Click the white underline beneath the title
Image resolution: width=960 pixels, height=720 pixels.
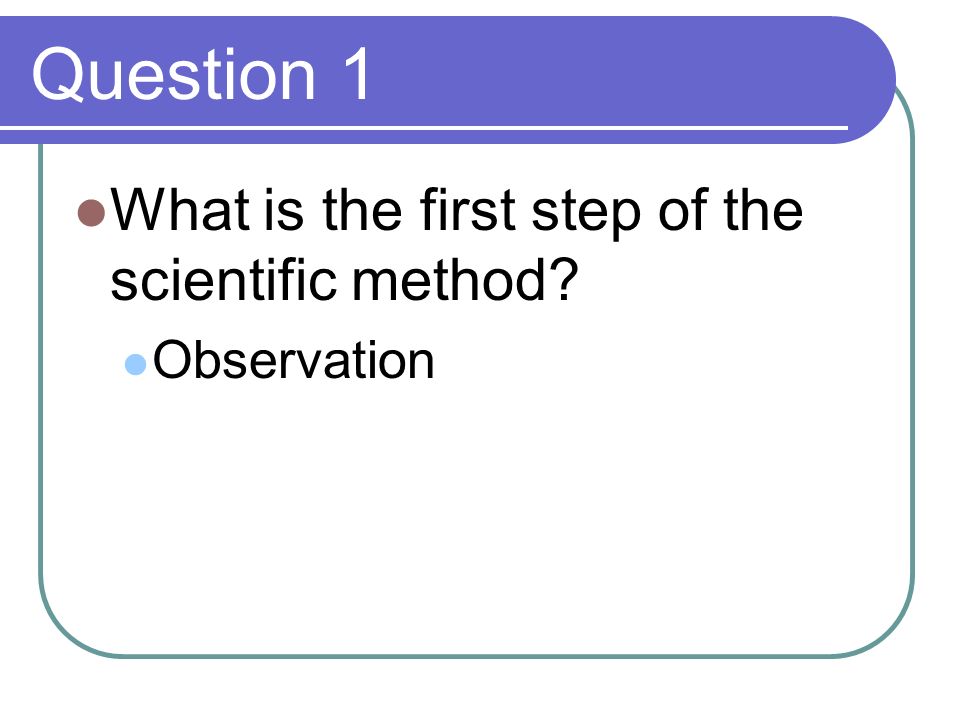click(424, 128)
